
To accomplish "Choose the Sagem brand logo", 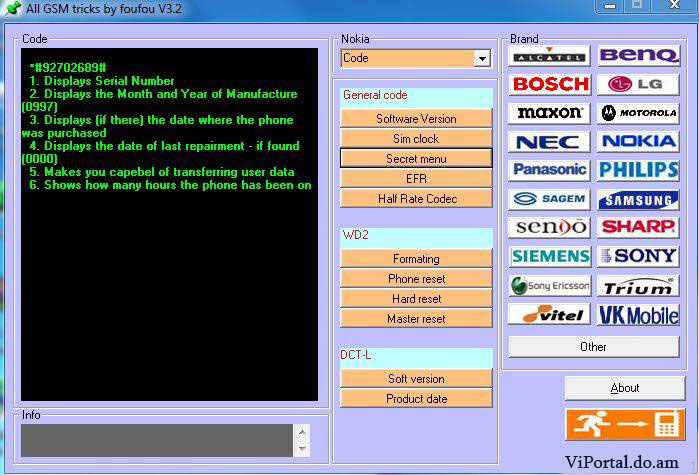I will (549, 199).
